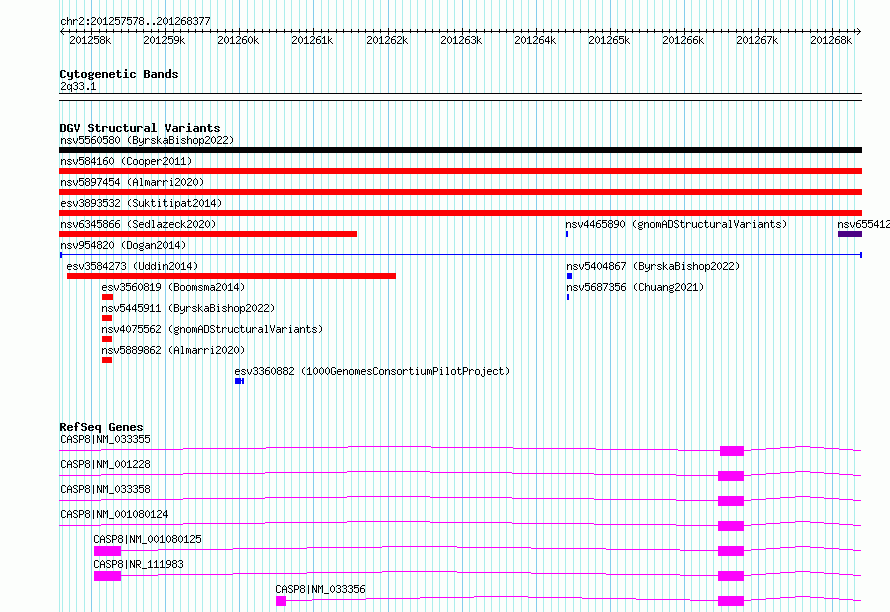
Task: Click the DGV Structural Variants track title
Action: pyautogui.click(x=140, y=128)
